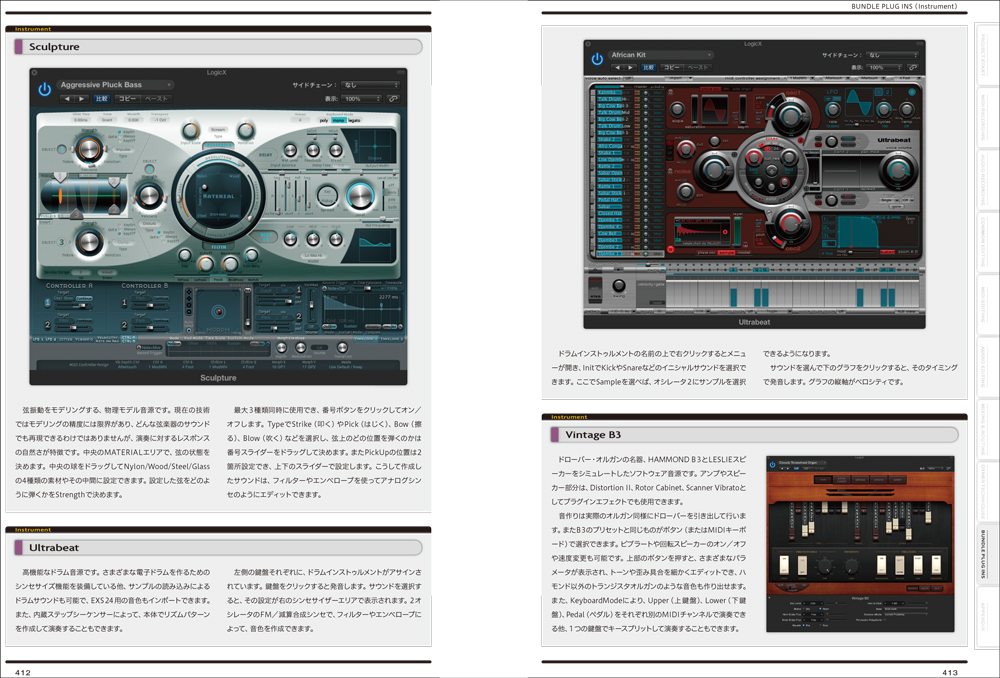Enable legato keyboard mode in Sculpture
The height and width of the screenshot is (678, 1000).
point(354,120)
